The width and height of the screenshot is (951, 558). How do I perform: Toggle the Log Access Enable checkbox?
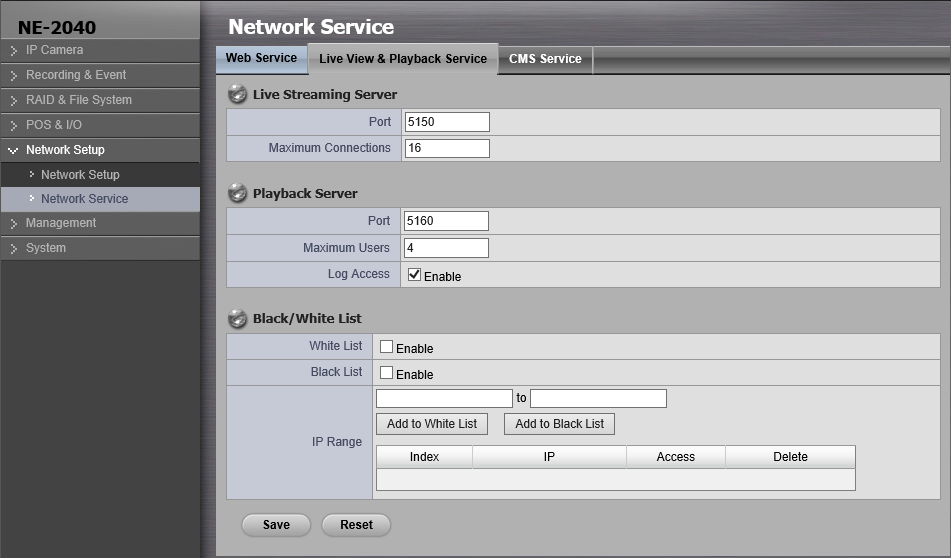[x=414, y=274]
